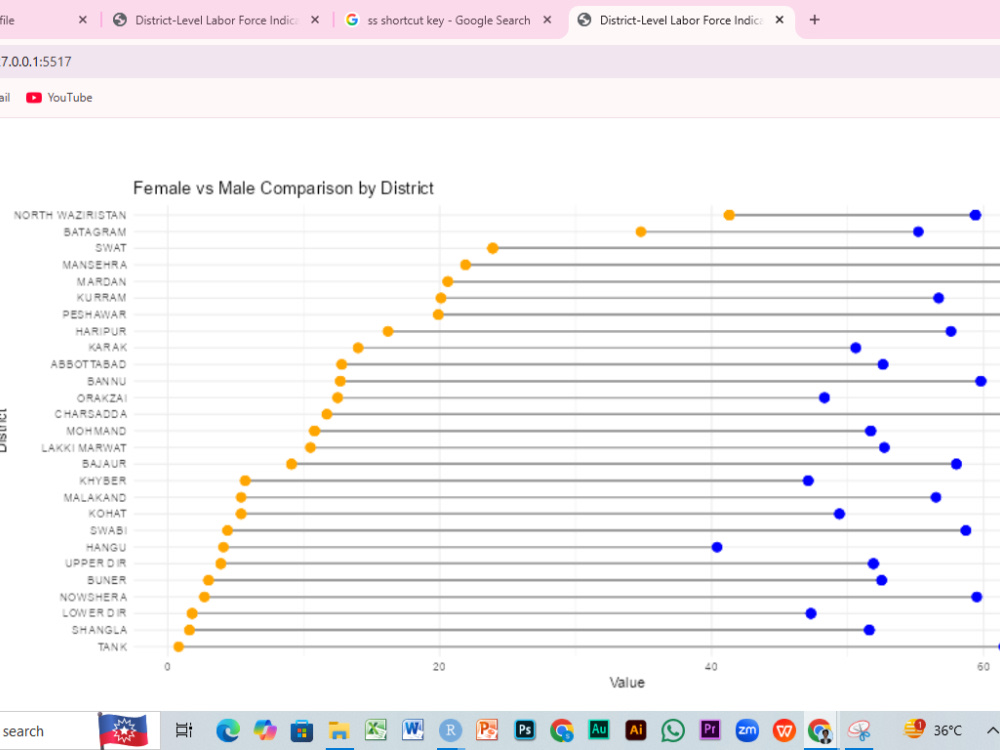Open Adobe Audition taskbar icon
Image resolution: width=1000 pixels, height=750 pixels.
coord(599,730)
